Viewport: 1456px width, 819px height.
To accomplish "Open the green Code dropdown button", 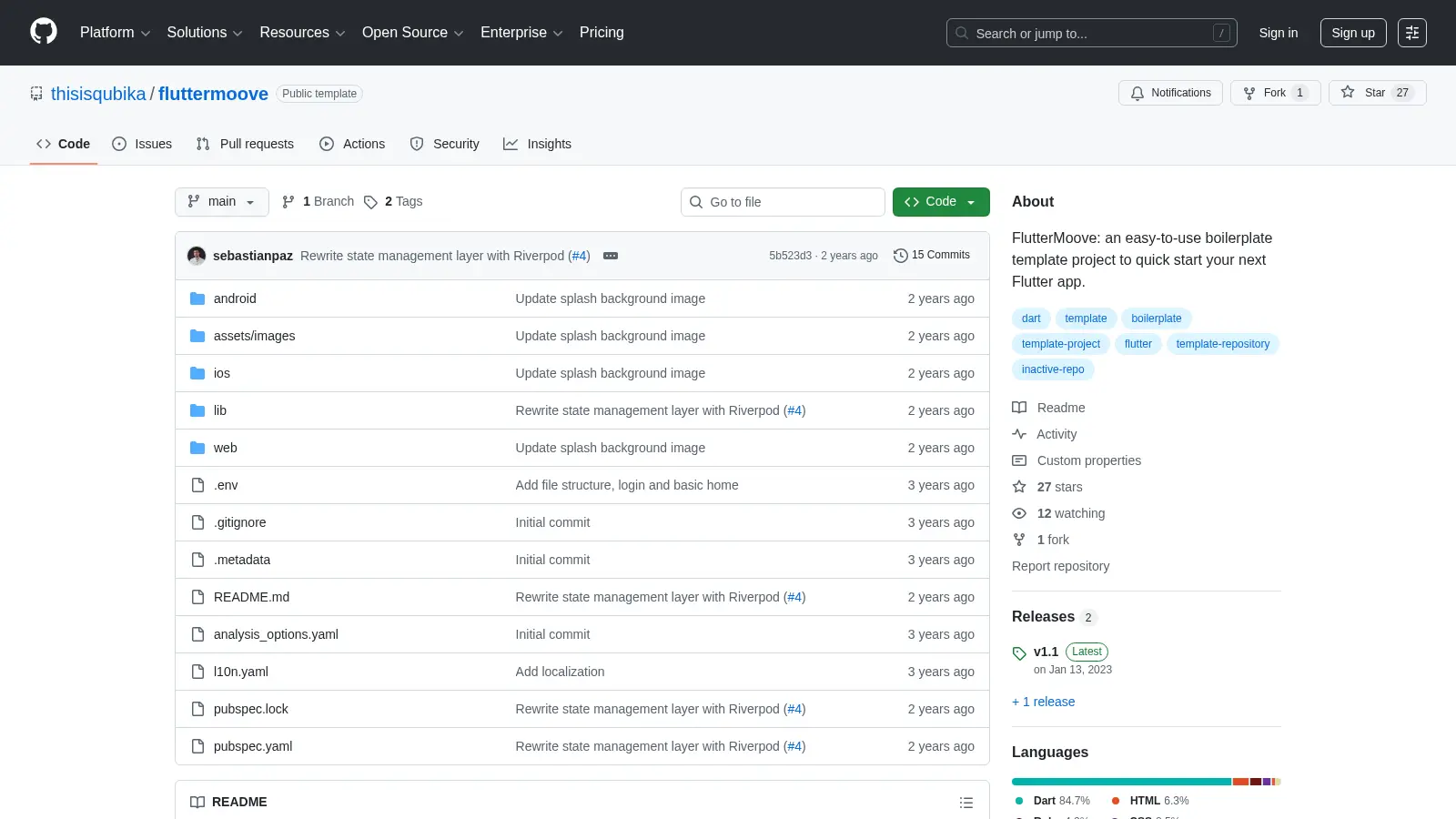I will (x=941, y=202).
